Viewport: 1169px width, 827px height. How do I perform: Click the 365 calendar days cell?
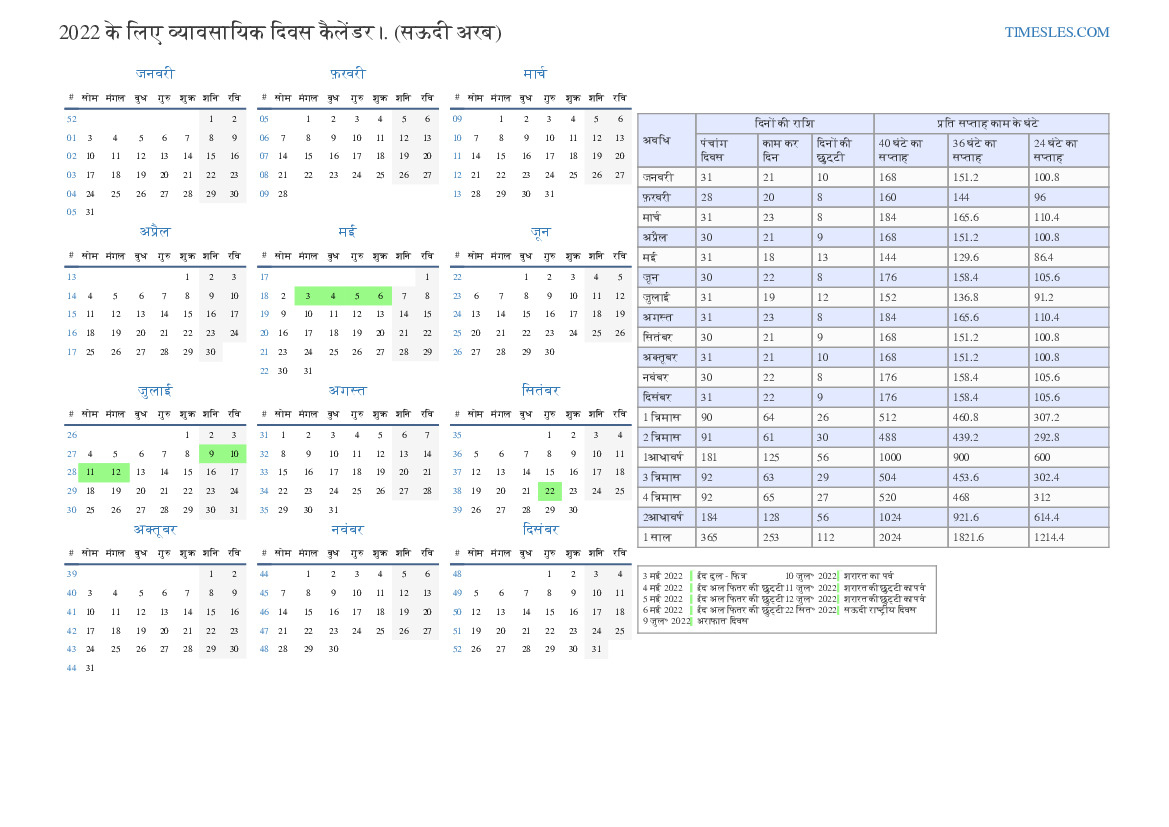pos(725,537)
